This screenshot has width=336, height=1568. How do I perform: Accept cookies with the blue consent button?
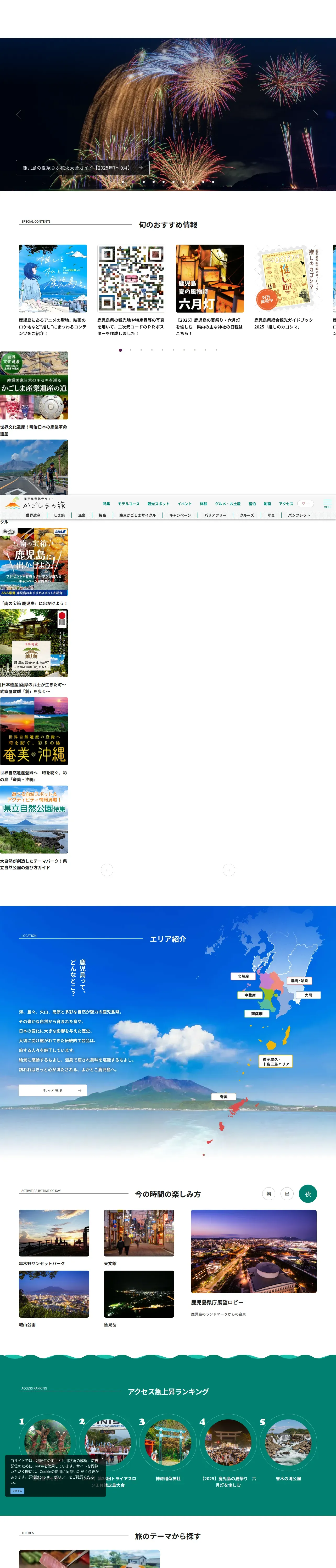click(x=17, y=1491)
